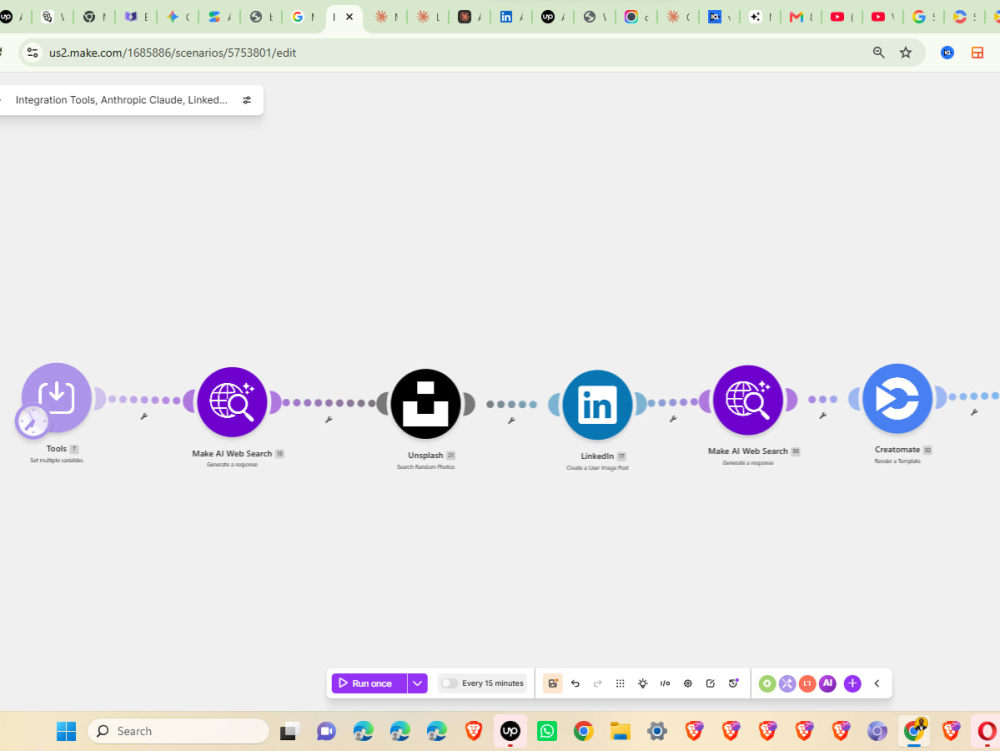Open the first Make AI Web Search module
The width and height of the screenshot is (1000, 751).
tap(232, 402)
